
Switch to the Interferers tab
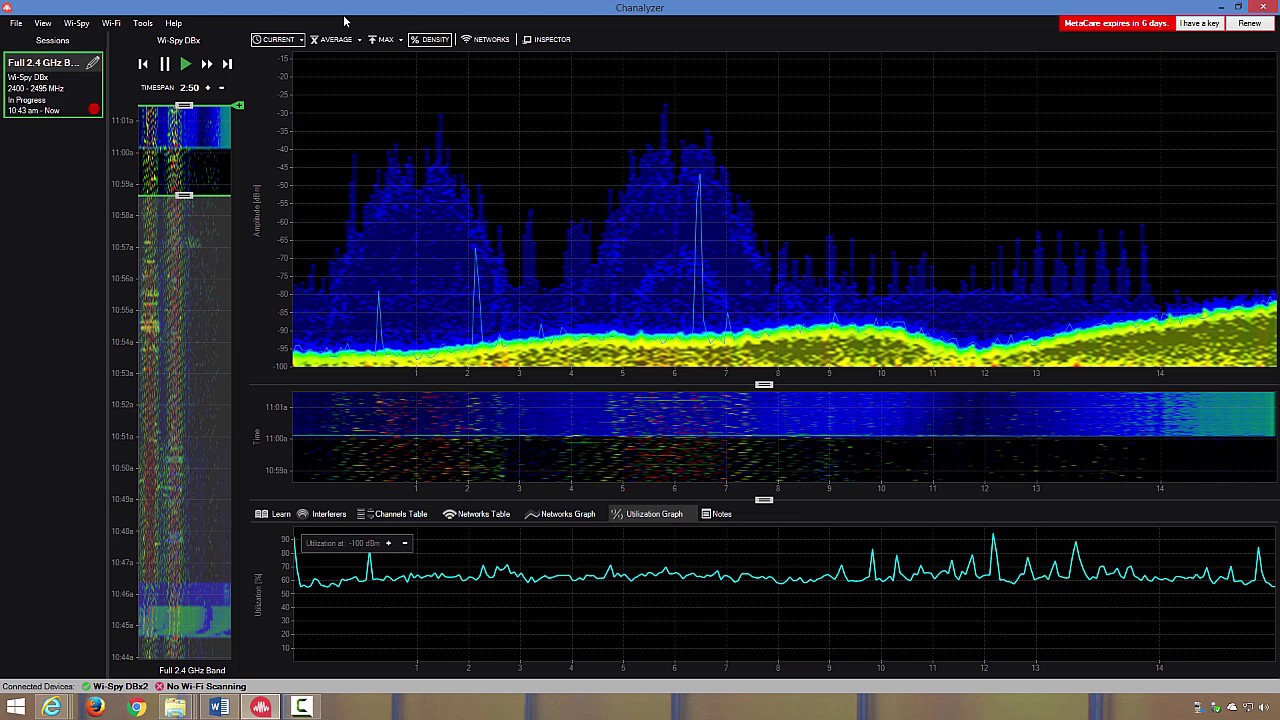click(x=321, y=514)
